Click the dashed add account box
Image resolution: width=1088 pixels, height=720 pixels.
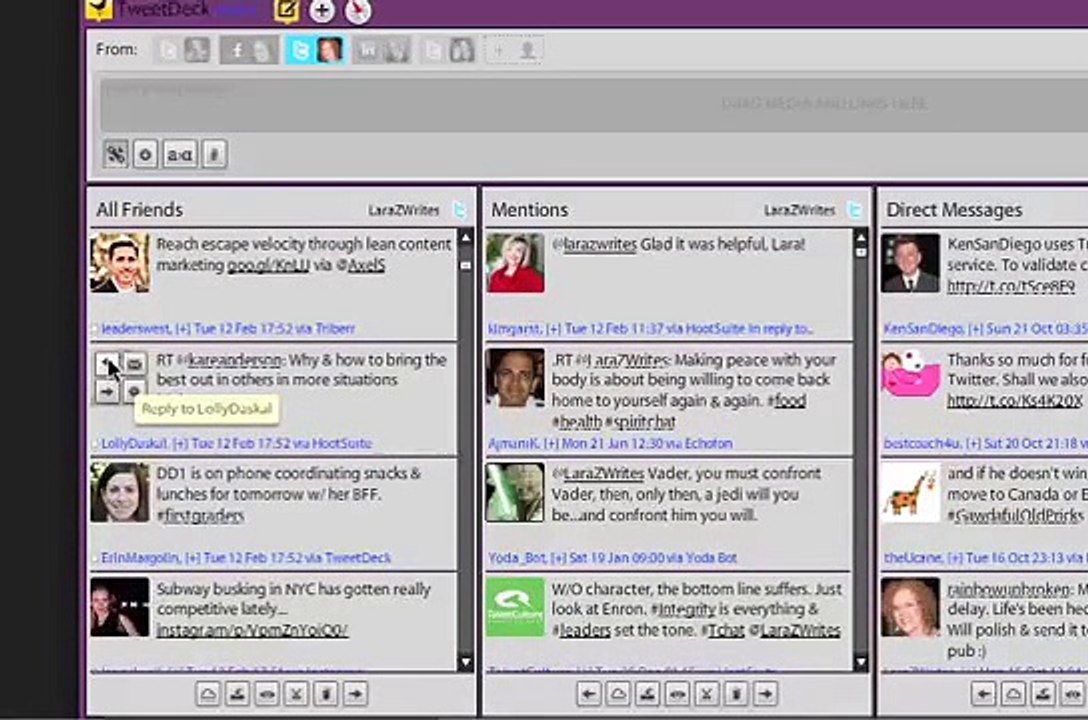coord(514,50)
